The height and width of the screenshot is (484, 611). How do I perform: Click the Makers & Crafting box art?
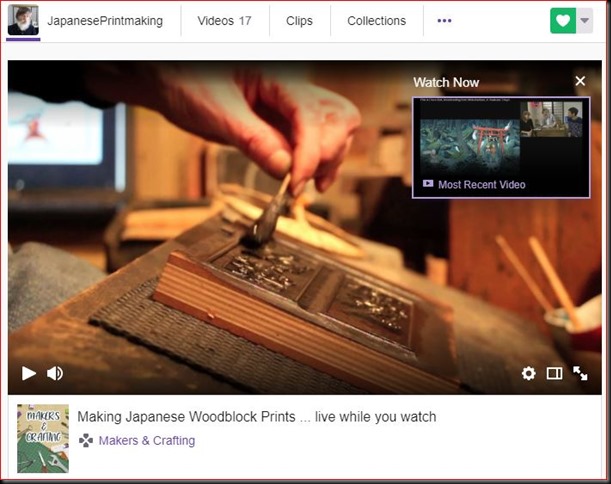tap(43, 438)
